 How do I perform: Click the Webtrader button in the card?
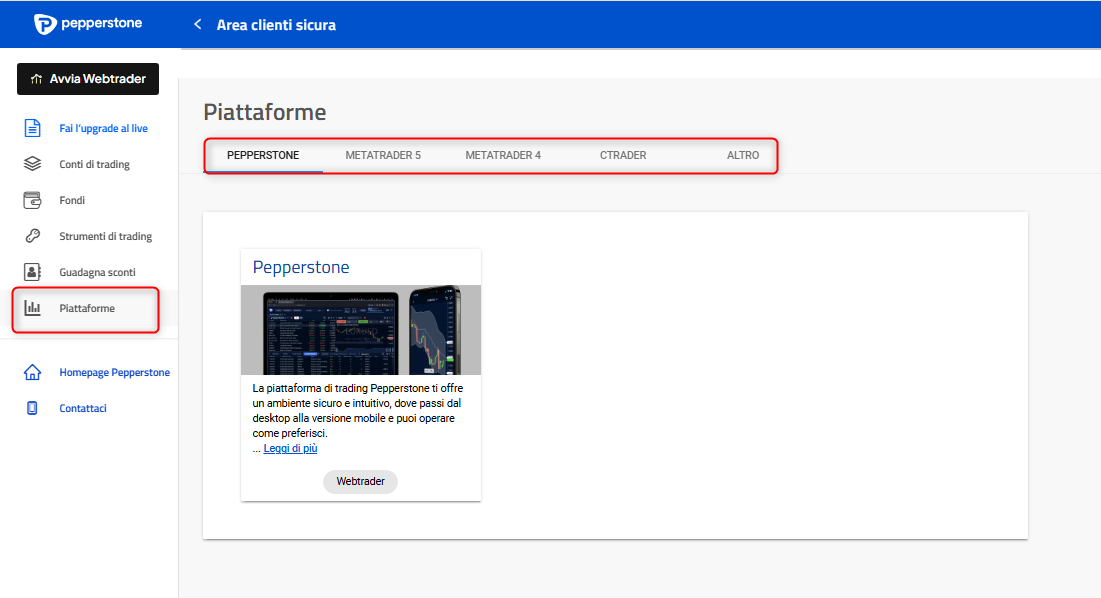pos(360,482)
